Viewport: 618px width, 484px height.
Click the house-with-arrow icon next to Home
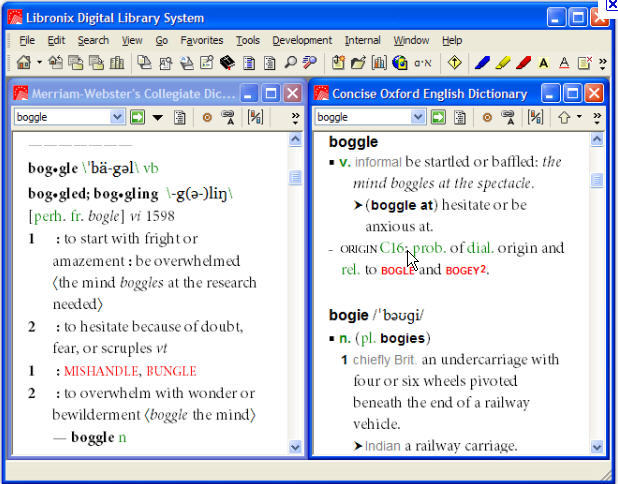pyautogui.click(x=56, y=62)
